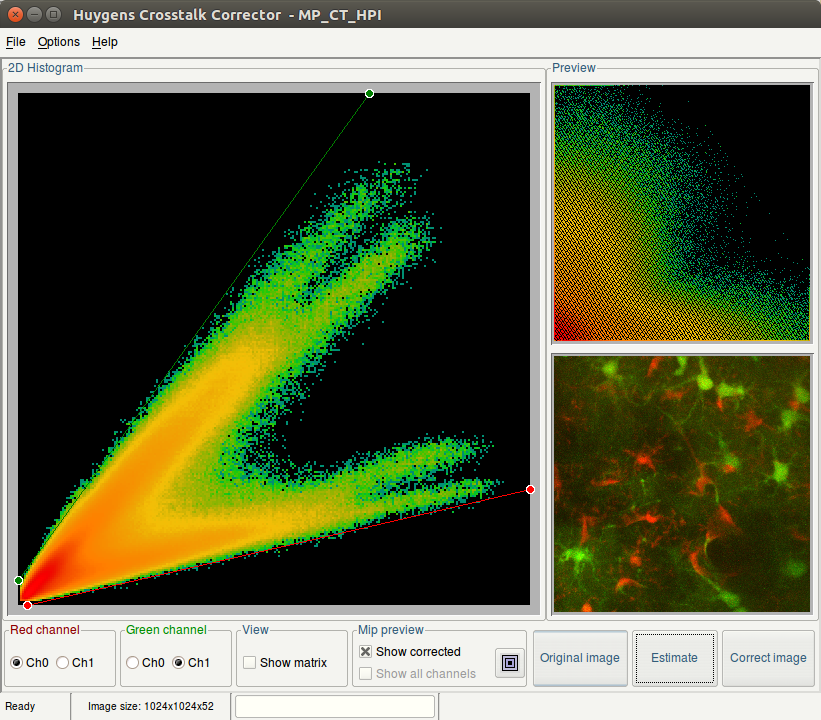The width and height of the screenshot is (821, 720).
Task: Open the Help menu
Action: click(105, 42)
